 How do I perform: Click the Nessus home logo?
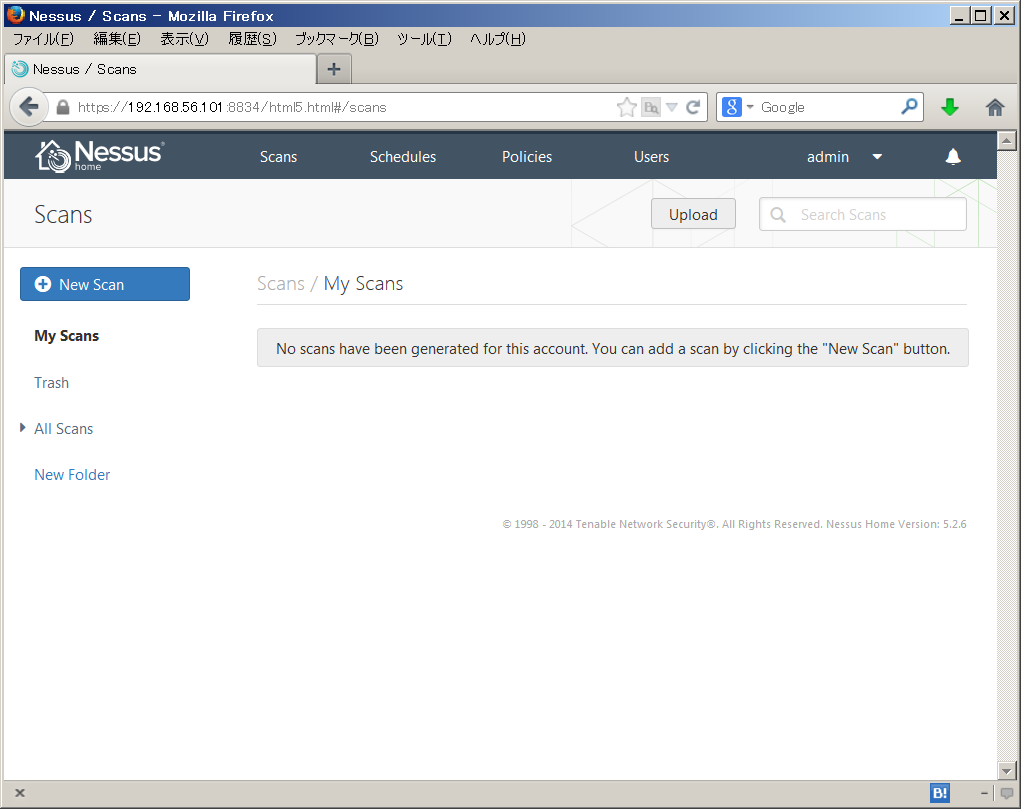coord(100,156)
